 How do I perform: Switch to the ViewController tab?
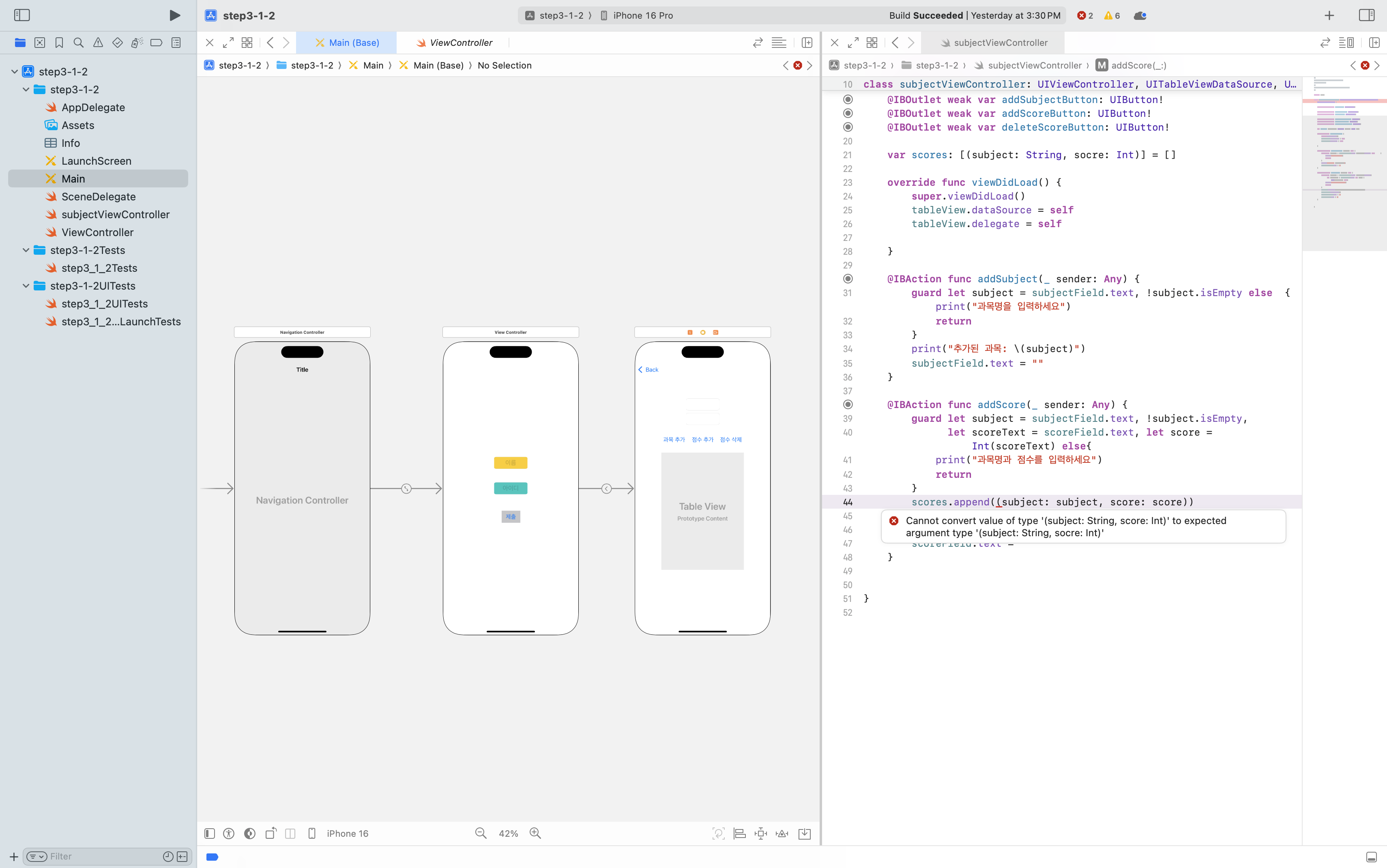pyautogui.click(x=454, y=43)
